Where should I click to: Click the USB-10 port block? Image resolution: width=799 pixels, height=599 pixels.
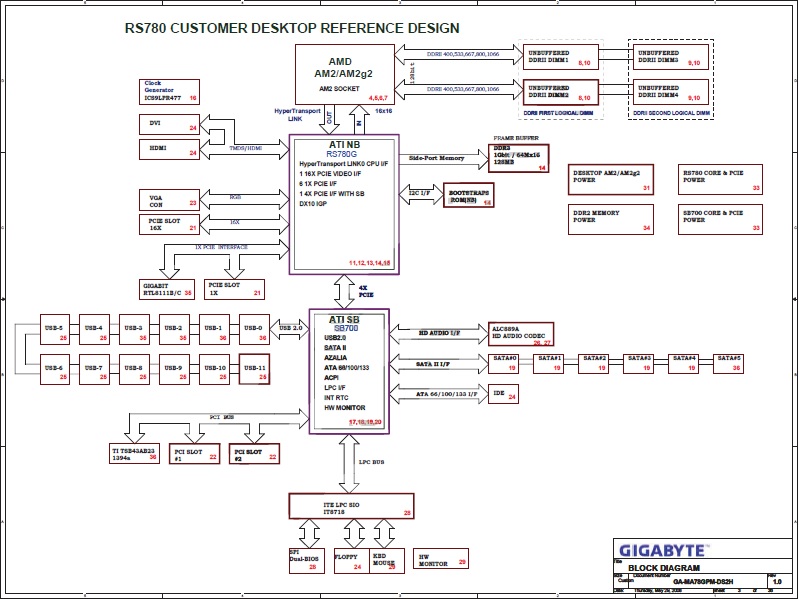(x=215, y=369)
